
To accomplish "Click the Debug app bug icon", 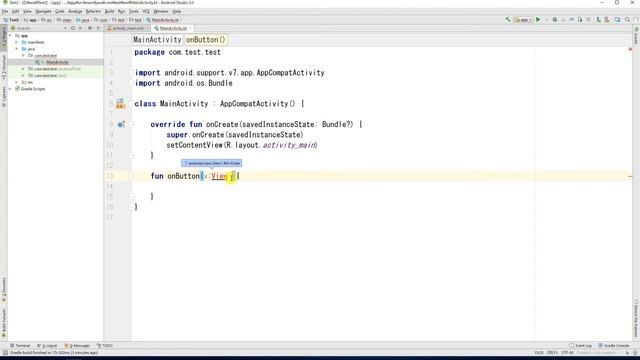I will [x=555, y=20].
